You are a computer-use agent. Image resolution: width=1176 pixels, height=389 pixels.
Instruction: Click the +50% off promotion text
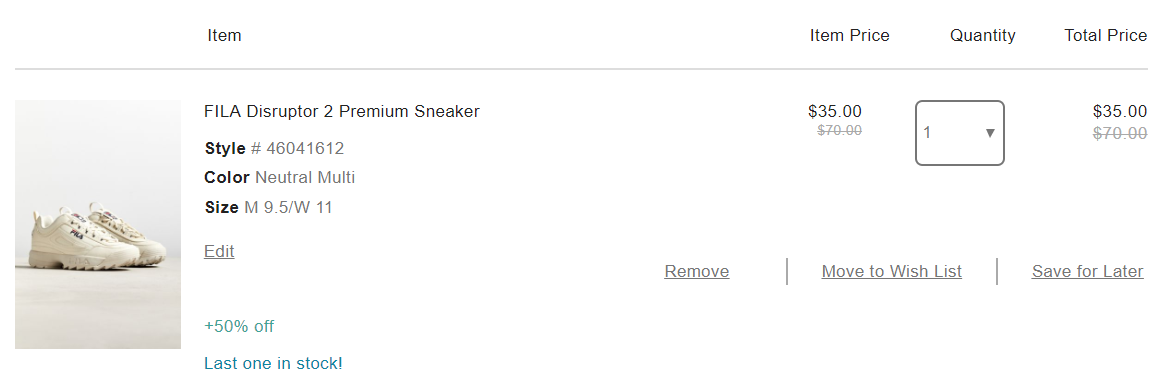click(x=239, y=327)
